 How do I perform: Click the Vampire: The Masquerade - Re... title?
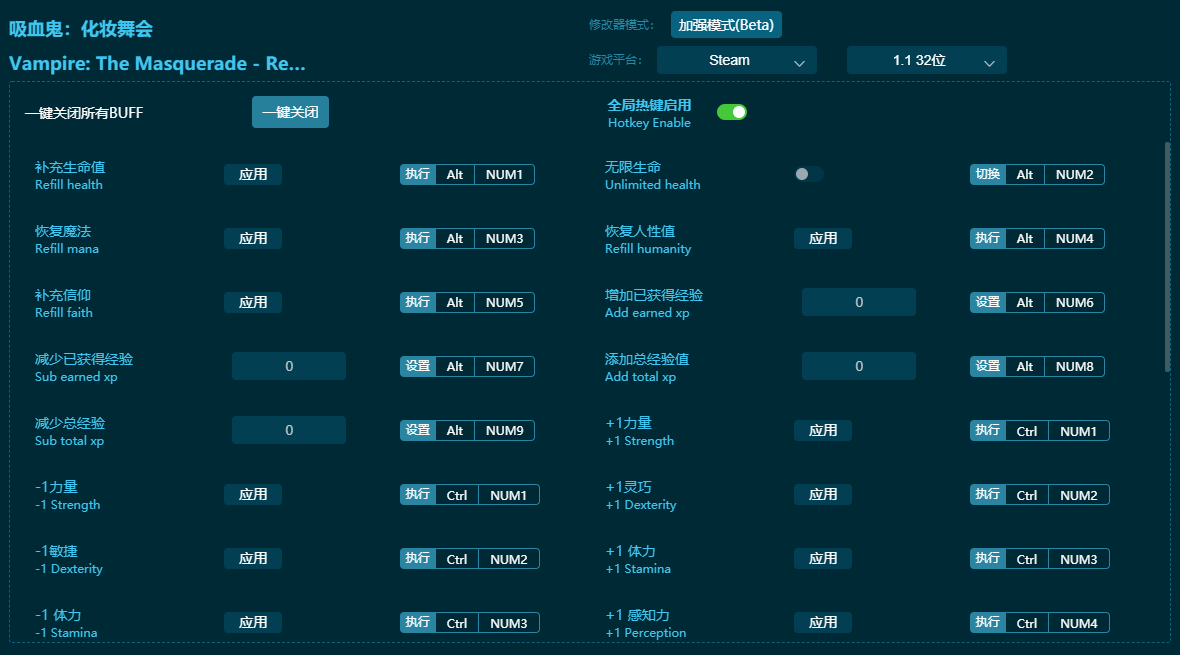coord(157,63)
